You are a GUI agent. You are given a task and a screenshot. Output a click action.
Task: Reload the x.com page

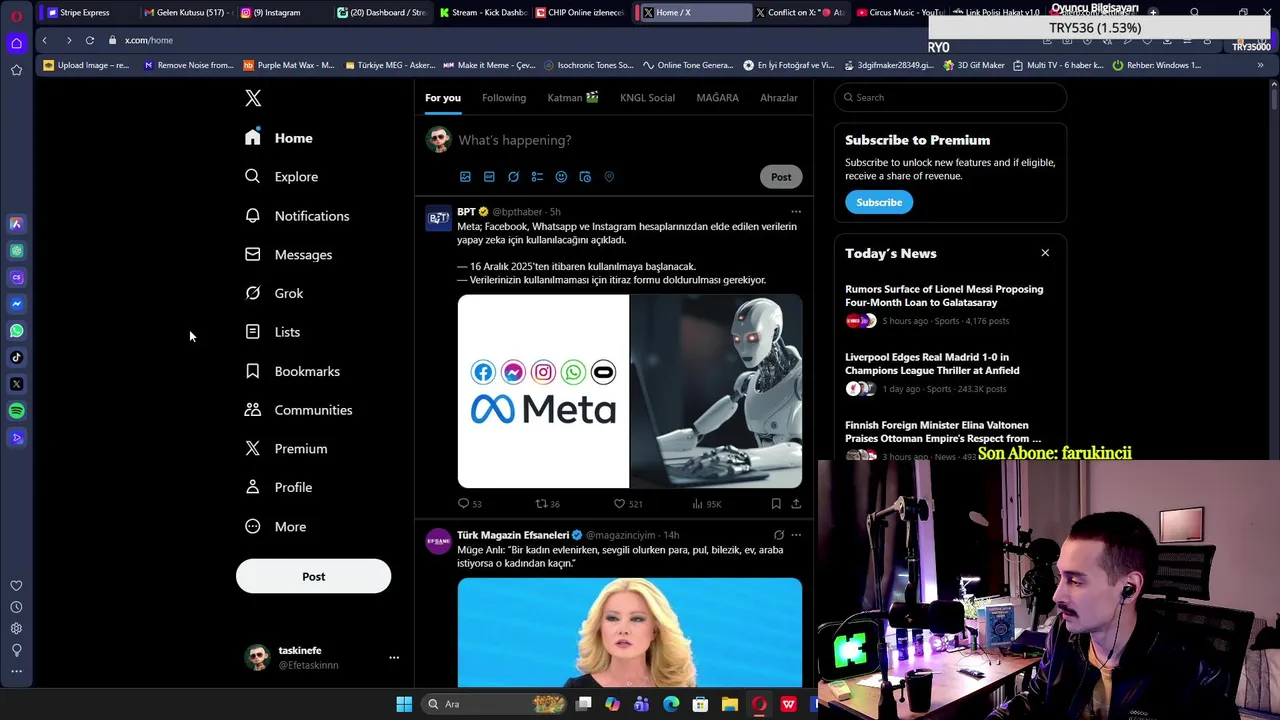[90, 40]
